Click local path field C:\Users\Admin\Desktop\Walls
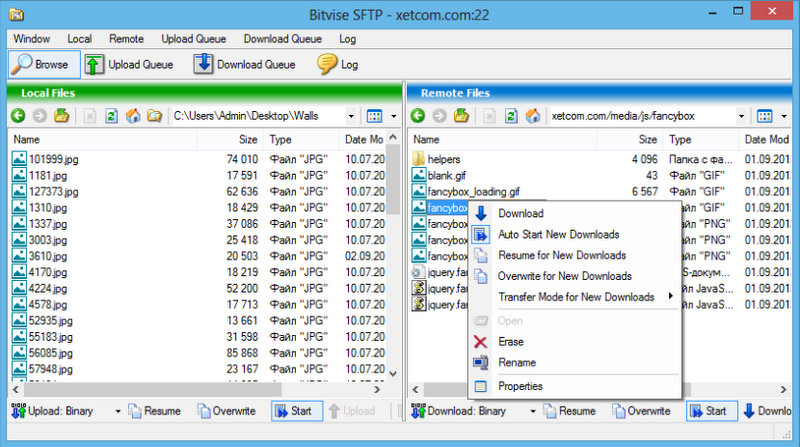This screenshot has width=800, height=447. click(258, 116)
